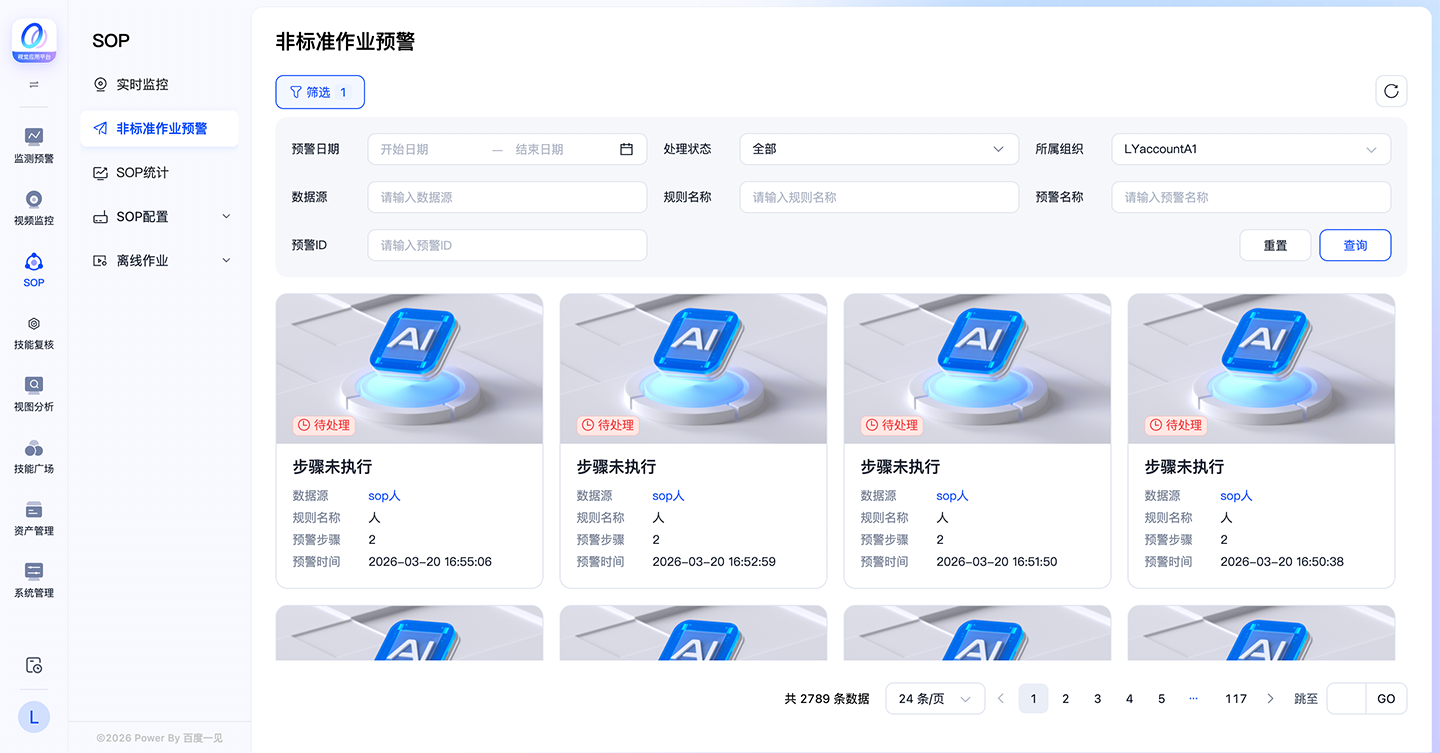
Task: Open the calendar icon in 预警日期
Action: point(627,149)
